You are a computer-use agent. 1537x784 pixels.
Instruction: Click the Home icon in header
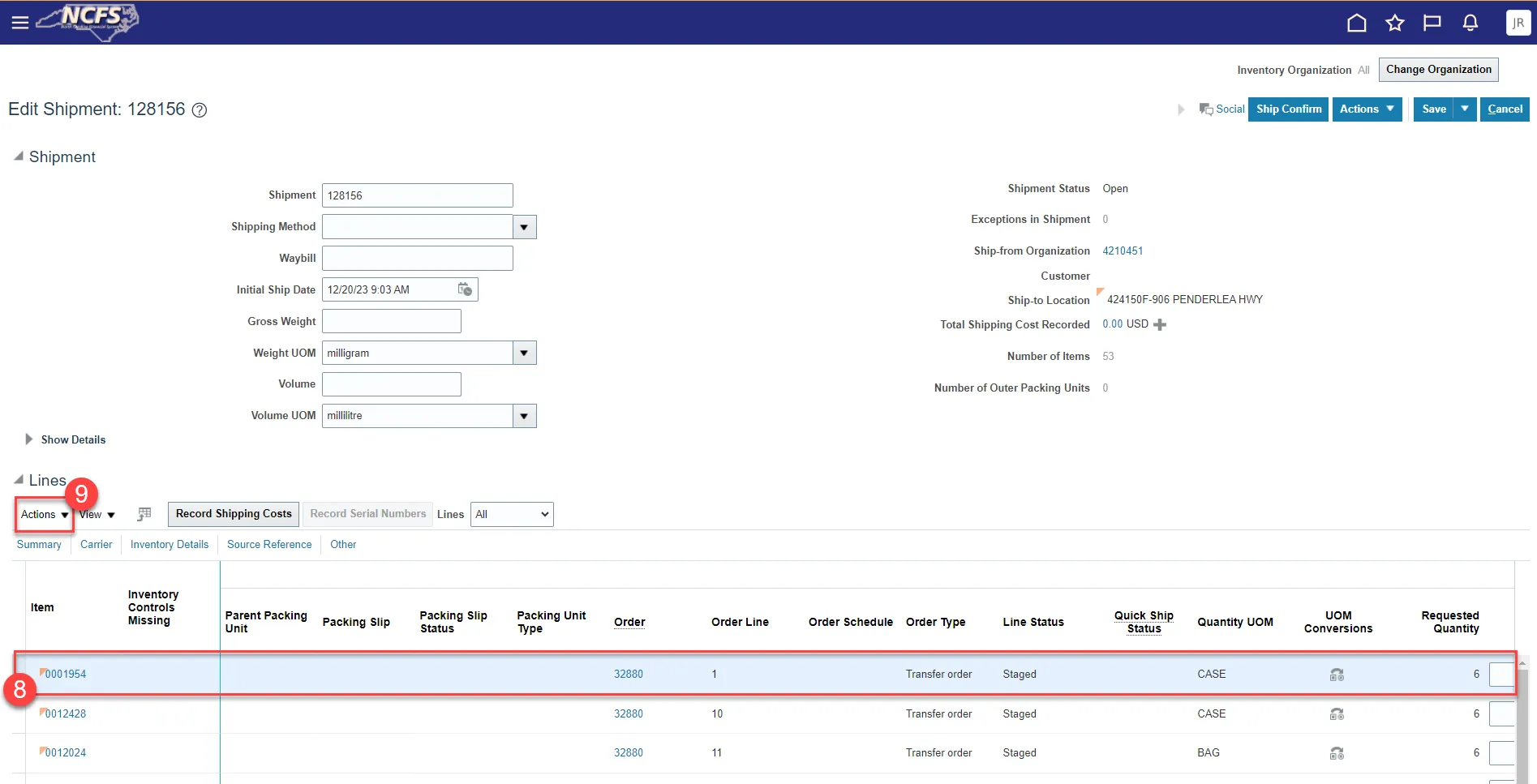[1356, 23]
